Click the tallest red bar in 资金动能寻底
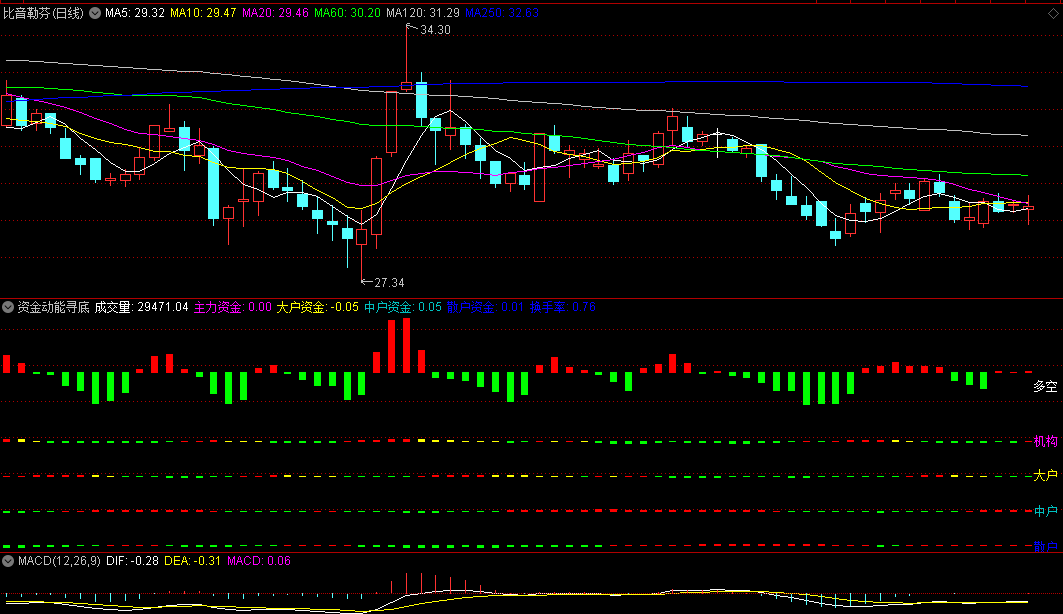The height and width of the screenshot is (614, 1063). (406, 346)
